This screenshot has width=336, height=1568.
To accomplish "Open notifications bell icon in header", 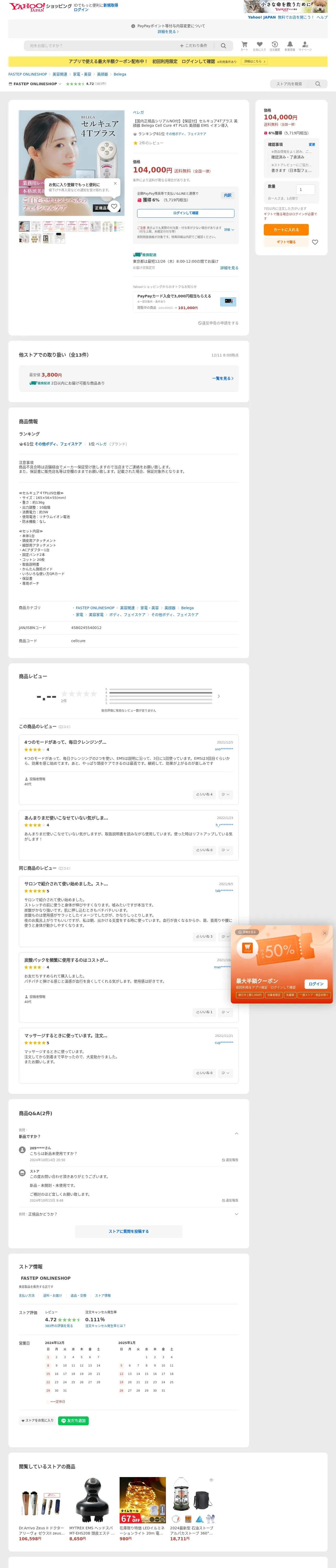I will point(290,46).
